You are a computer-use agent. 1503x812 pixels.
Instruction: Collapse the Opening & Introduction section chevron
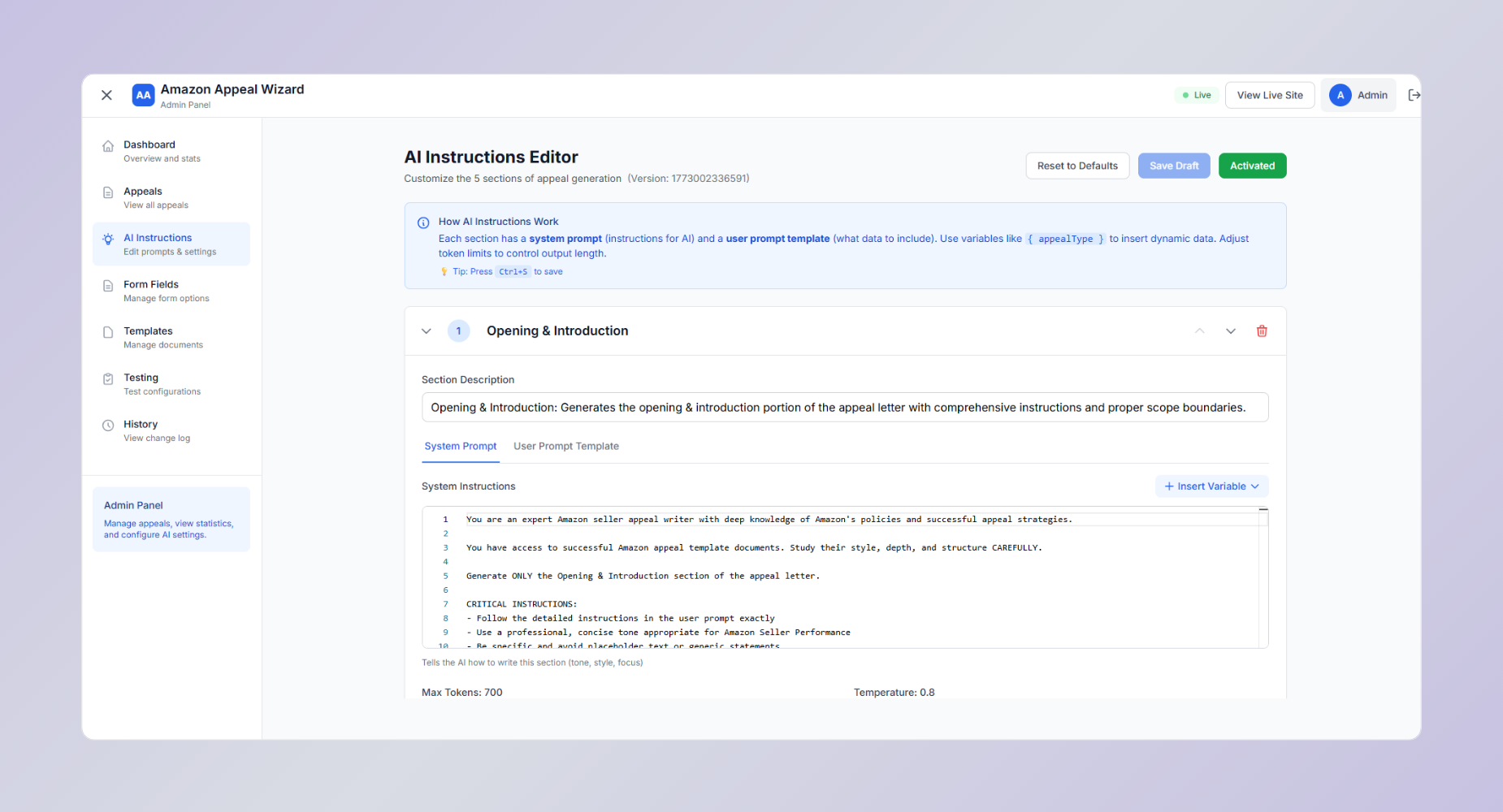[x=426, y=331]
